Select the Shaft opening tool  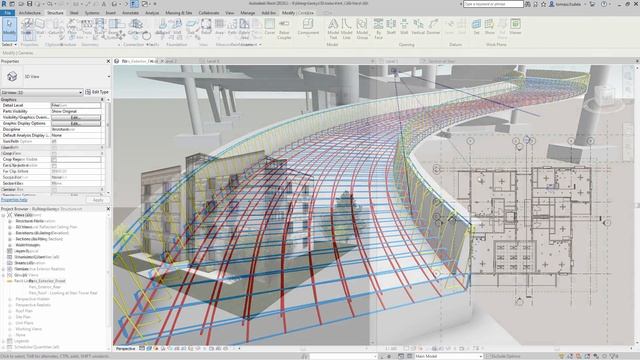(391, 27)
